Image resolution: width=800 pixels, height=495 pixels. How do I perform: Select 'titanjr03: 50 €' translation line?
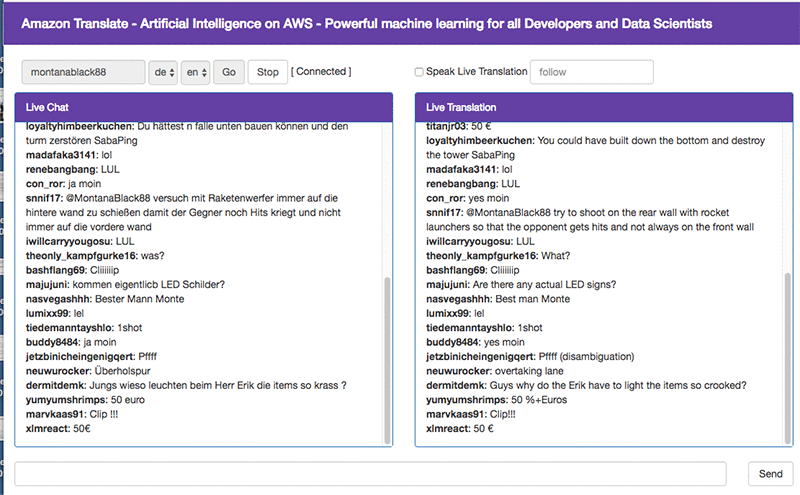coord(458,126)
